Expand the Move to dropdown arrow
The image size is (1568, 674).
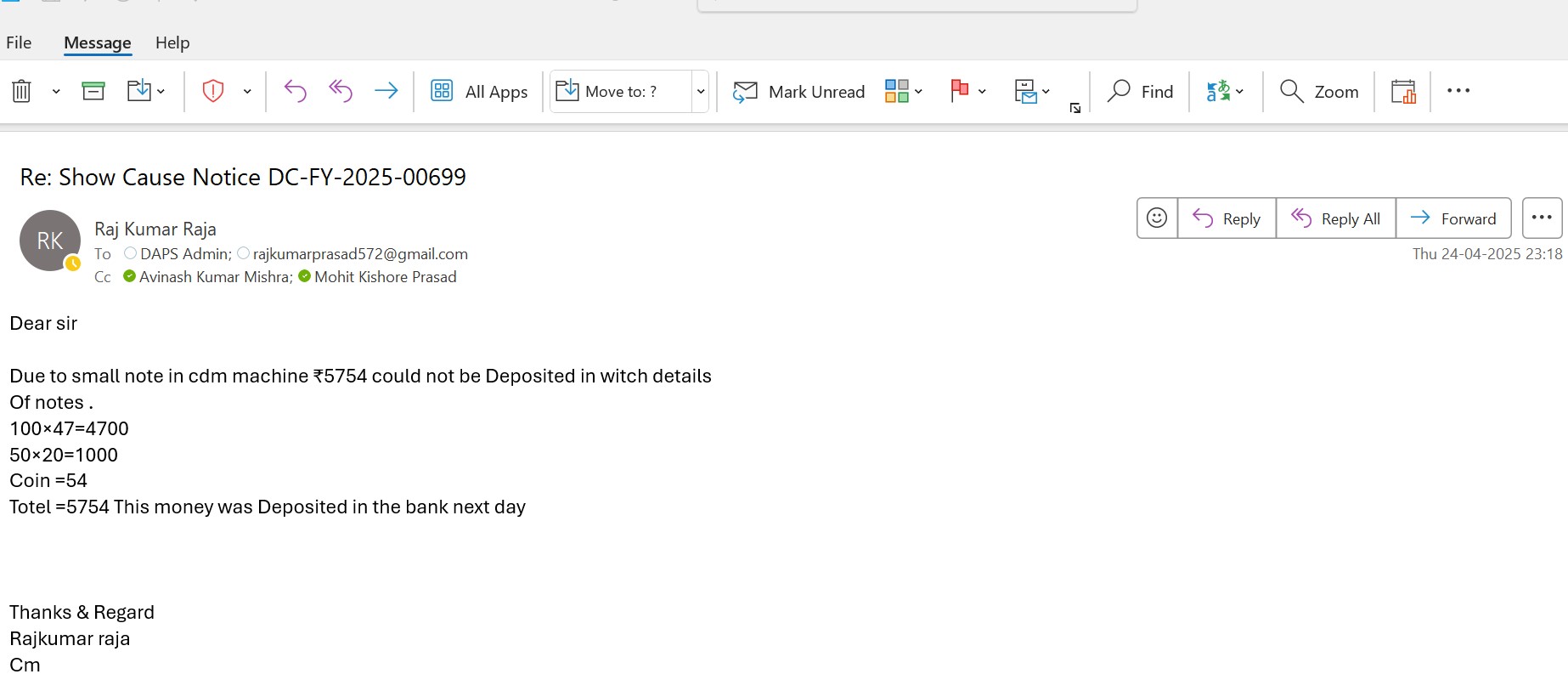tap(701, 92)
